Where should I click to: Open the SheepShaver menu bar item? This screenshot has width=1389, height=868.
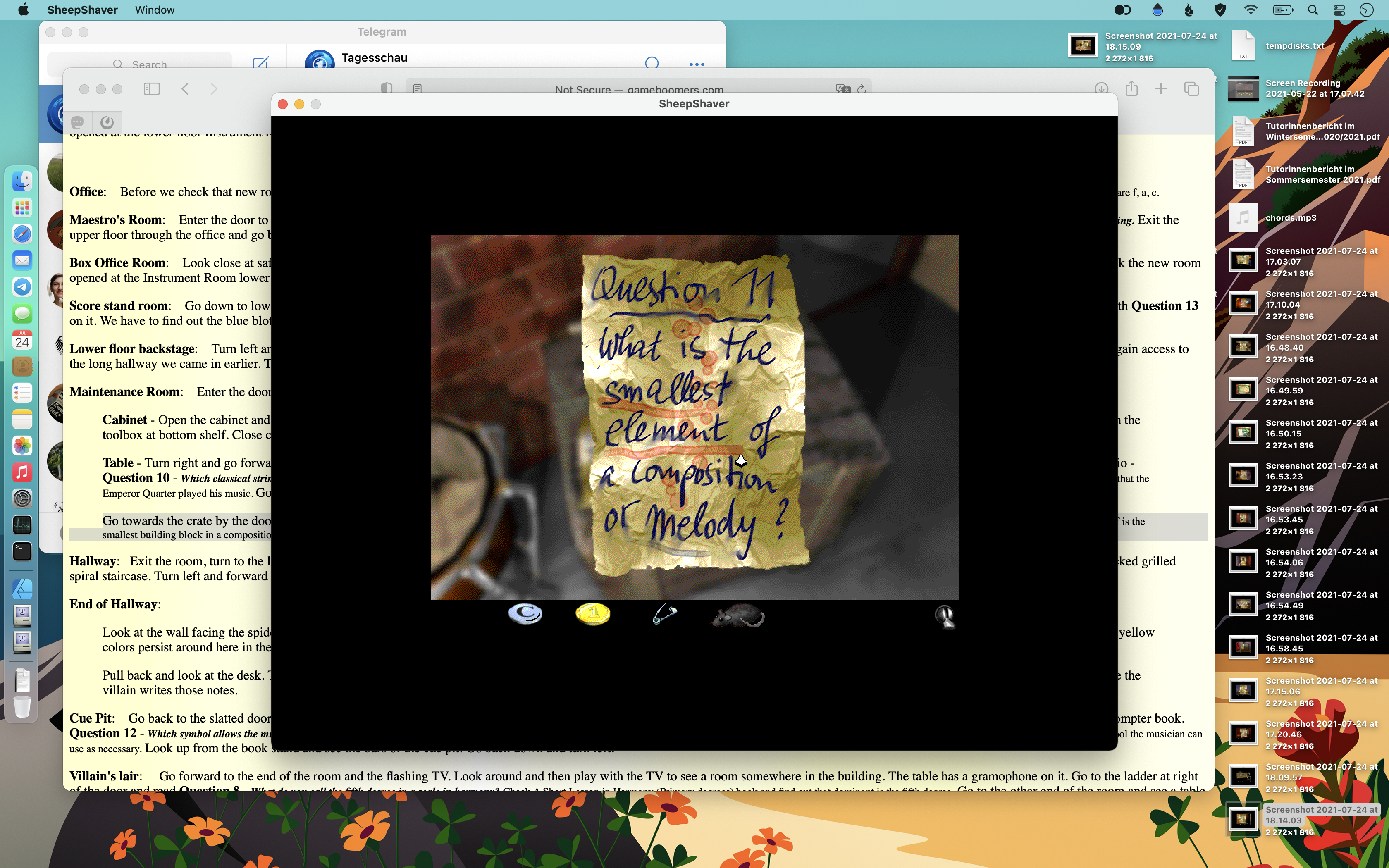pyautogui.click(x=82, y=10)
